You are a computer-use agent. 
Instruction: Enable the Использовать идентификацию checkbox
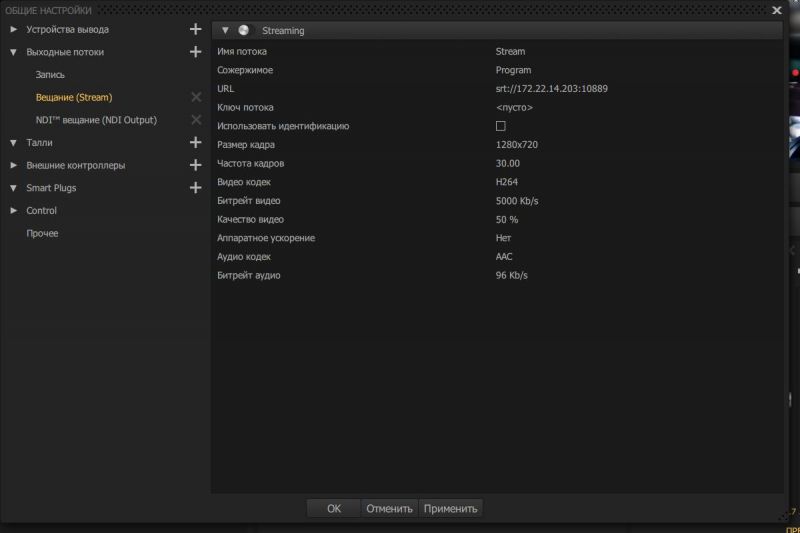501,126
